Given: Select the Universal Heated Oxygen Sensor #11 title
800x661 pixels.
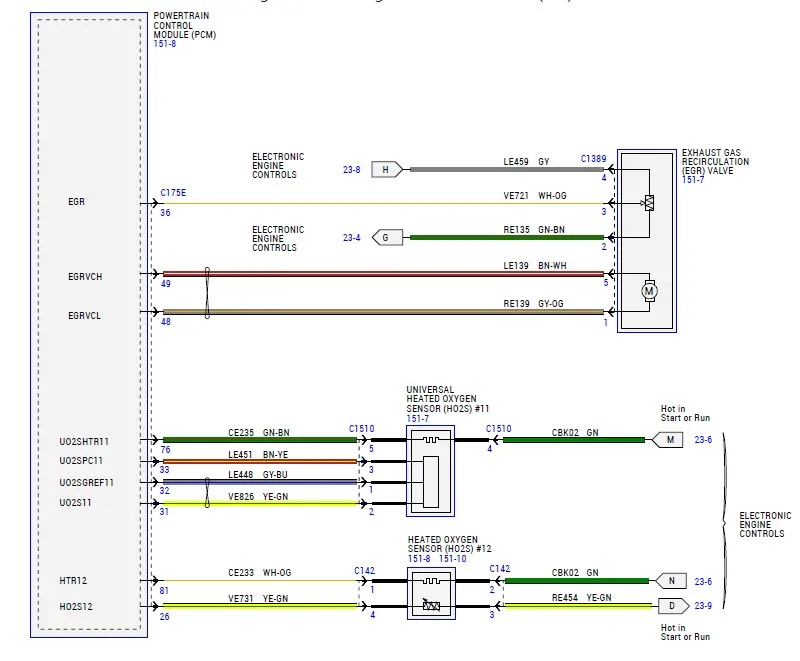Looking at the screenshot, I should coord(447,399).
